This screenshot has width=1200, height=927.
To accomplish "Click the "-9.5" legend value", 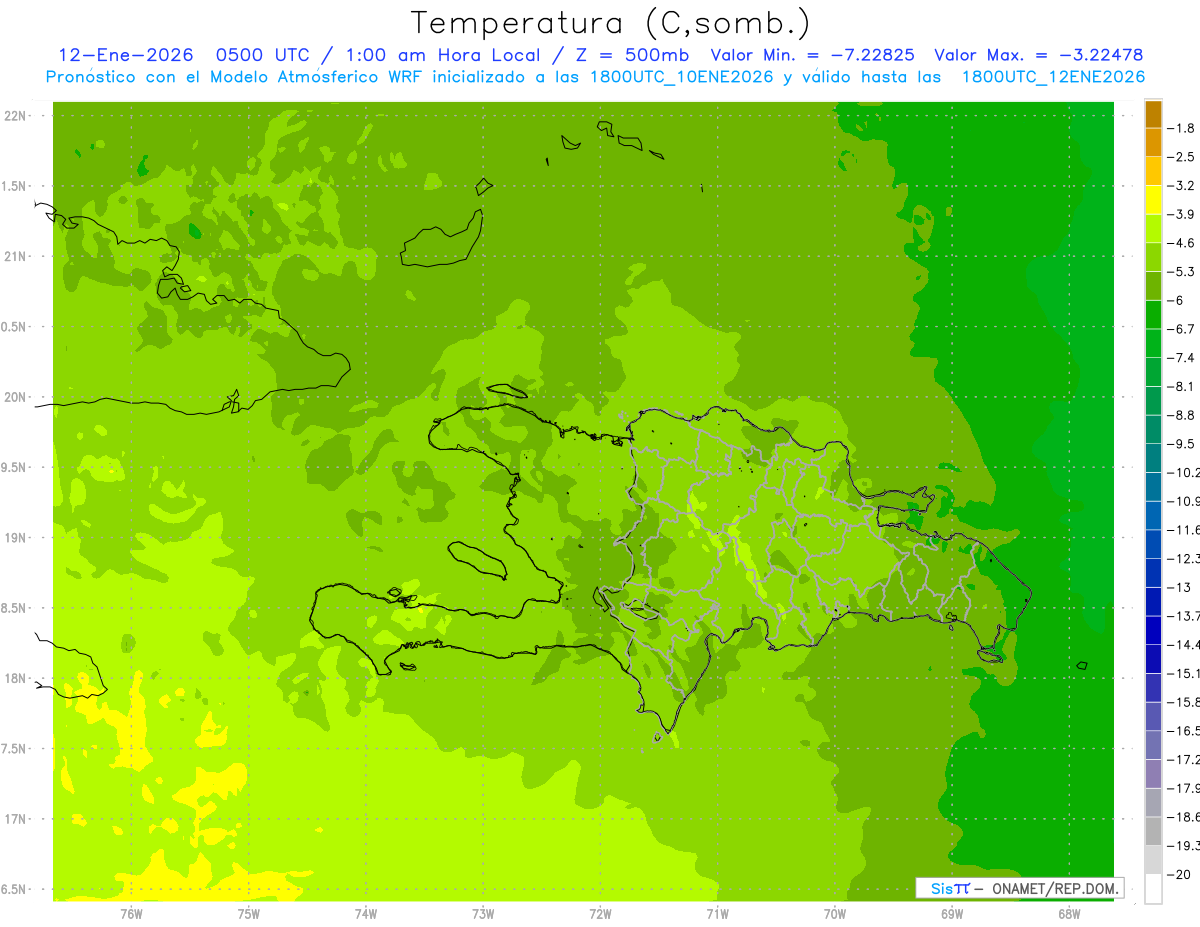I will pyautogui.click(x=1181, y=444).
